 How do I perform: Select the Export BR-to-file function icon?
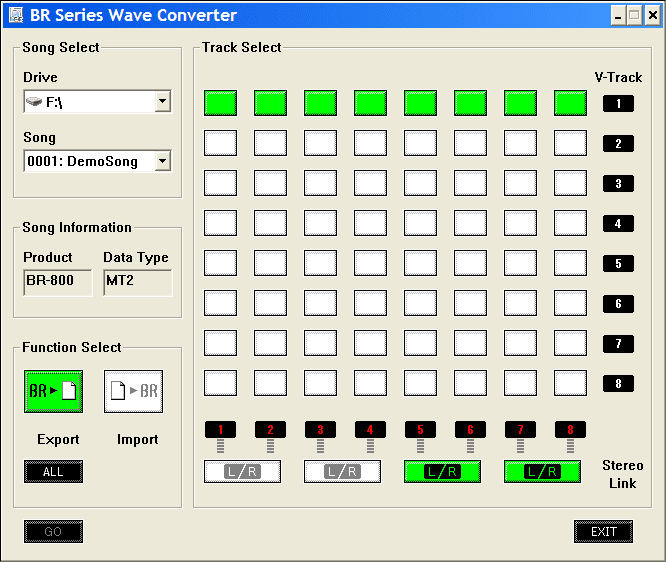pos(54,391)
